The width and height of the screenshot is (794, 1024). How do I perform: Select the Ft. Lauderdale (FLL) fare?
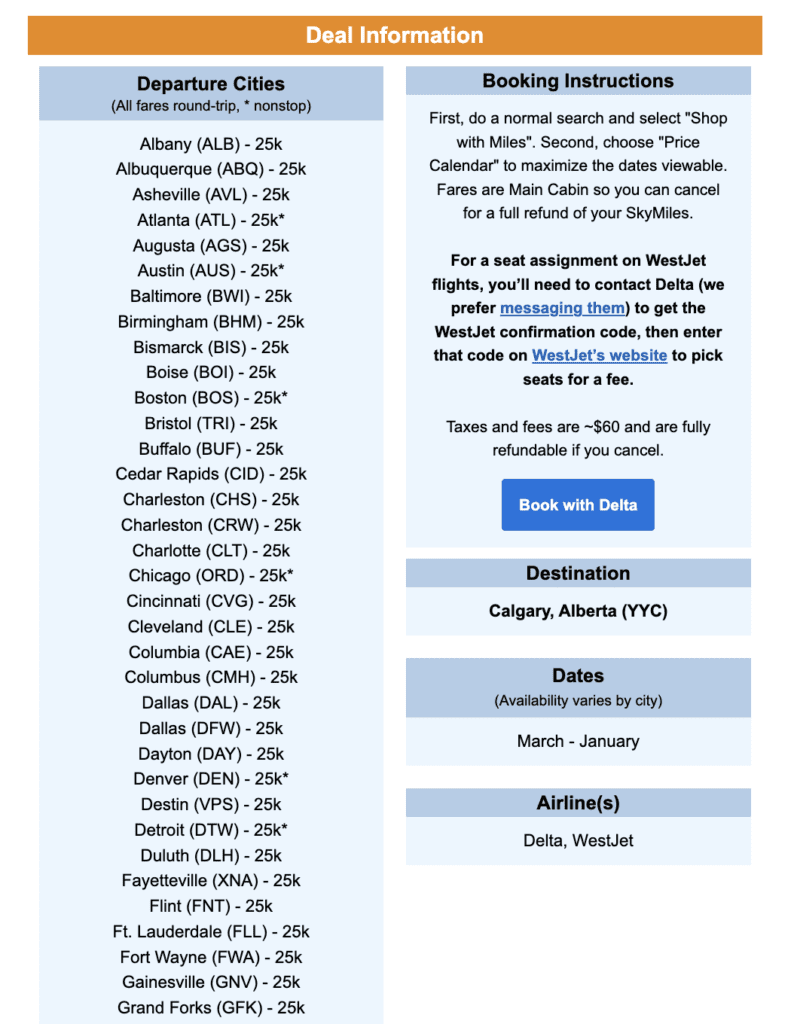211,931
